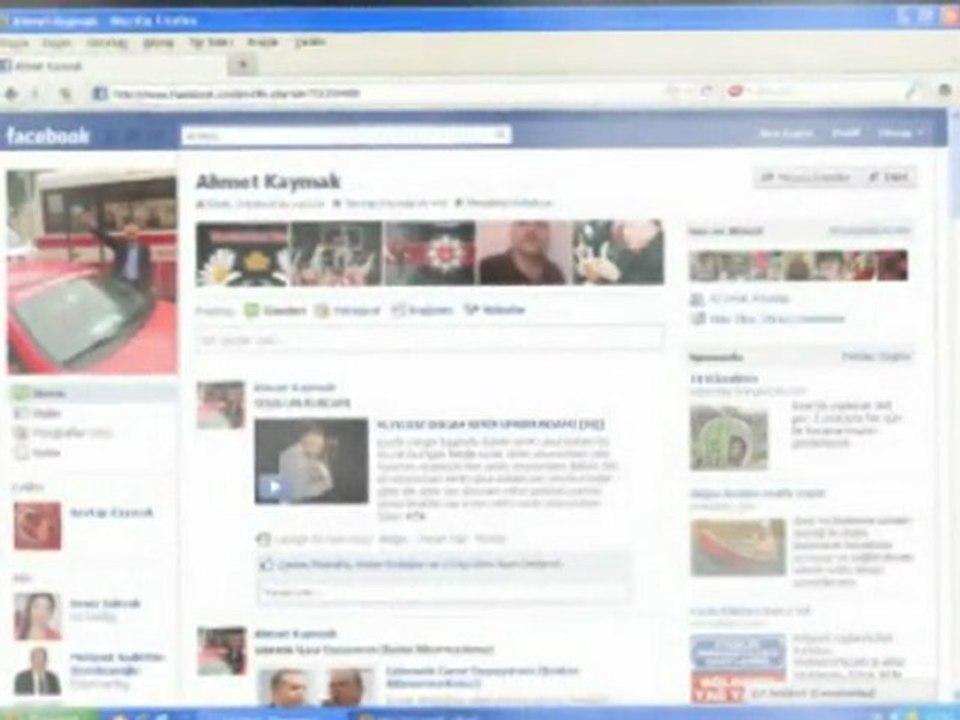Reload the page with the refresh icon

pos(707,91)
